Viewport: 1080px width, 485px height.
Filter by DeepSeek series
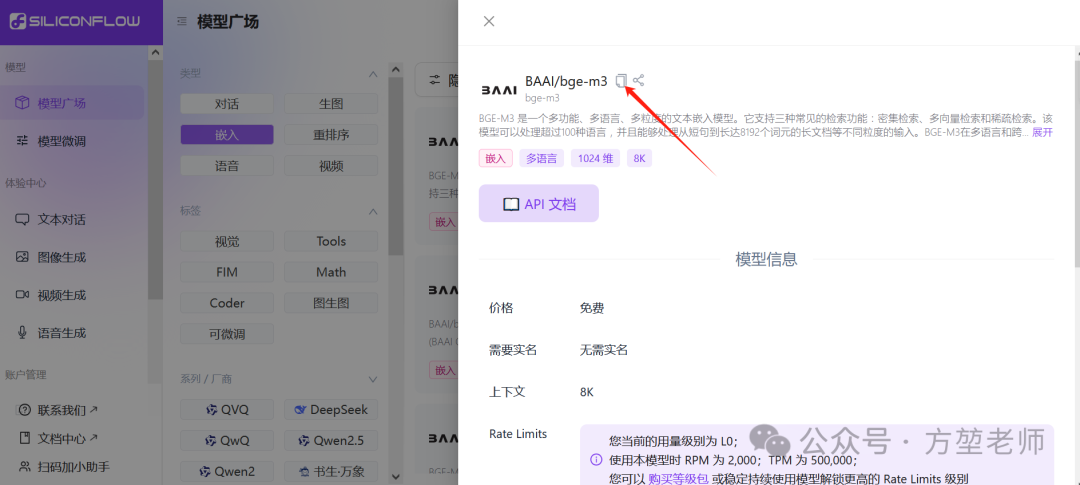(x=331, y=410)
